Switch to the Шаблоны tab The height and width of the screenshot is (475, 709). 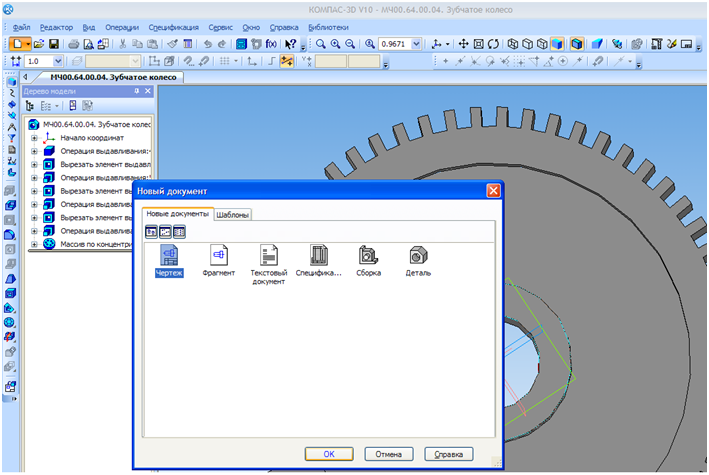(232, 214)
